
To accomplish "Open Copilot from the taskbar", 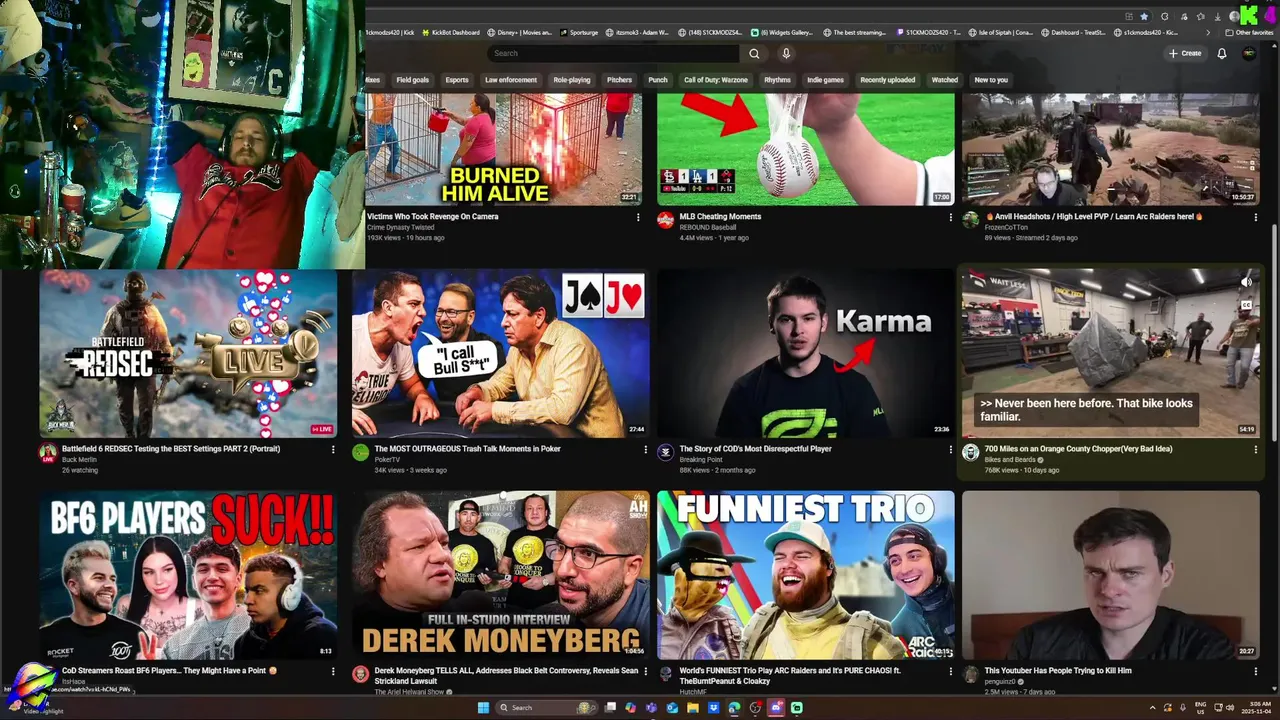I will click(630, 708).
